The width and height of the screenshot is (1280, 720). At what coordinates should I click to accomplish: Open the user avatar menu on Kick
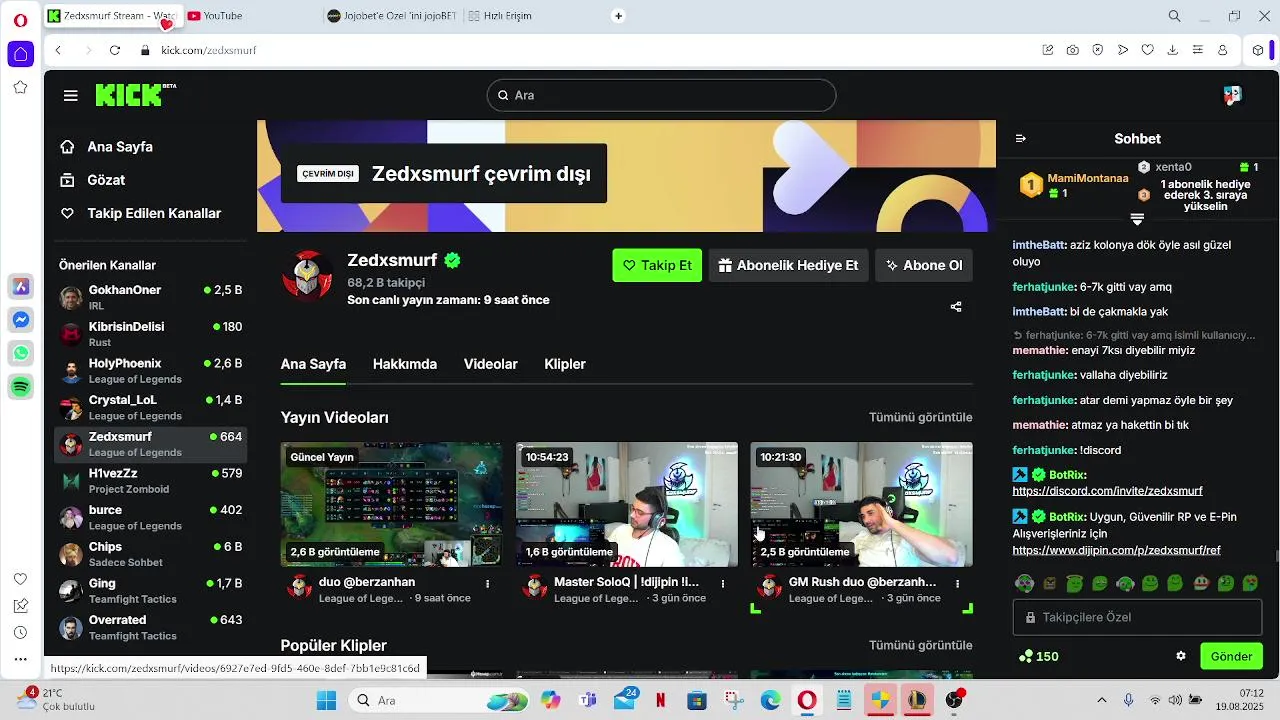pos(1232,95)
